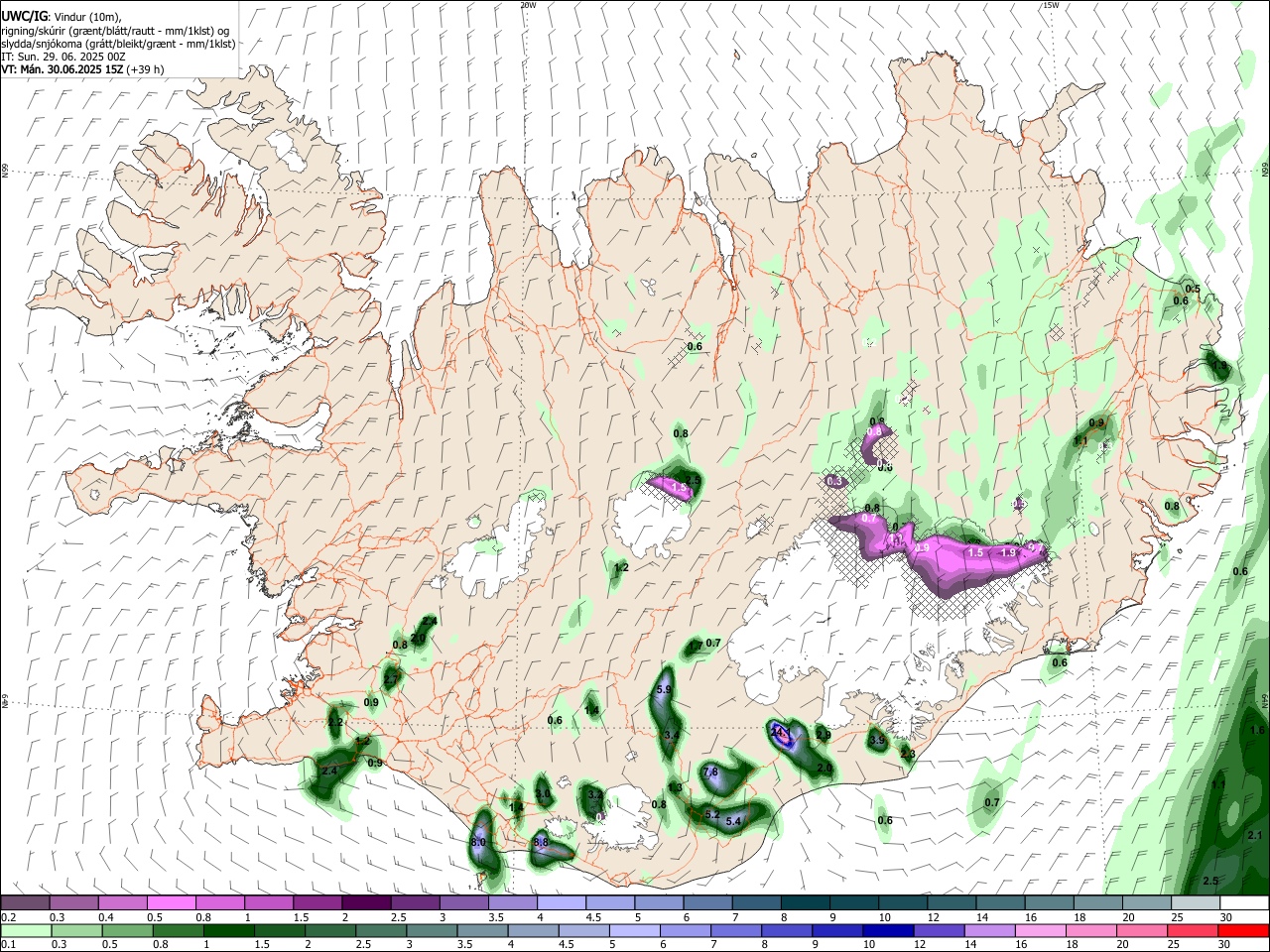This screenshot has height=952, width=1270.
Task: Select the light pink 16 swatch in bottom legend row
Action: point(1039,931)
